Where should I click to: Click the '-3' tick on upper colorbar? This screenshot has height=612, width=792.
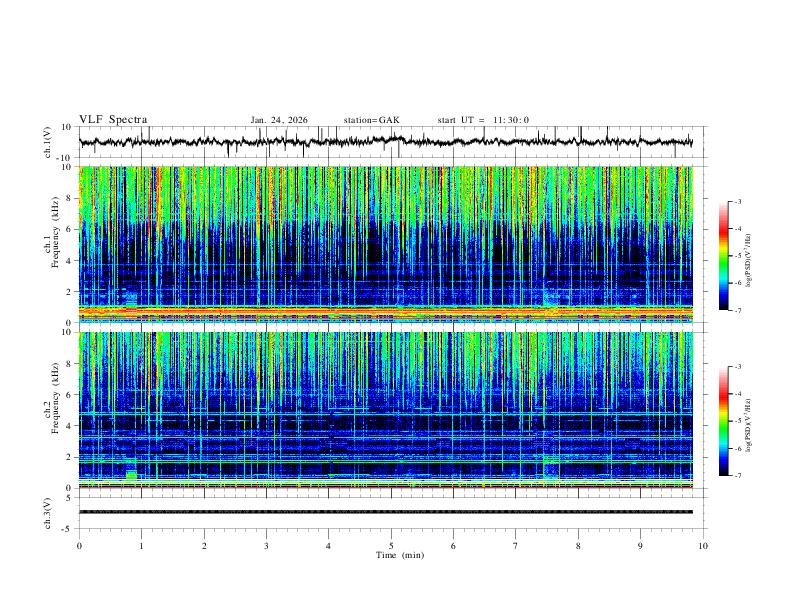[x=738, y=202]
